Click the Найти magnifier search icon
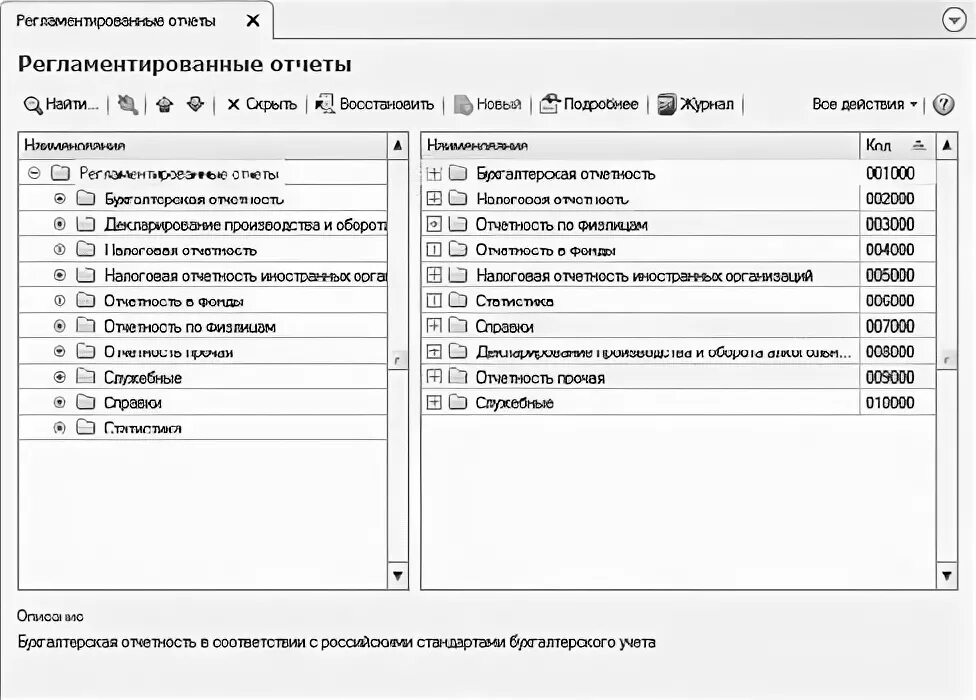This screenshot has height=700, width=976. coord(32,105)
